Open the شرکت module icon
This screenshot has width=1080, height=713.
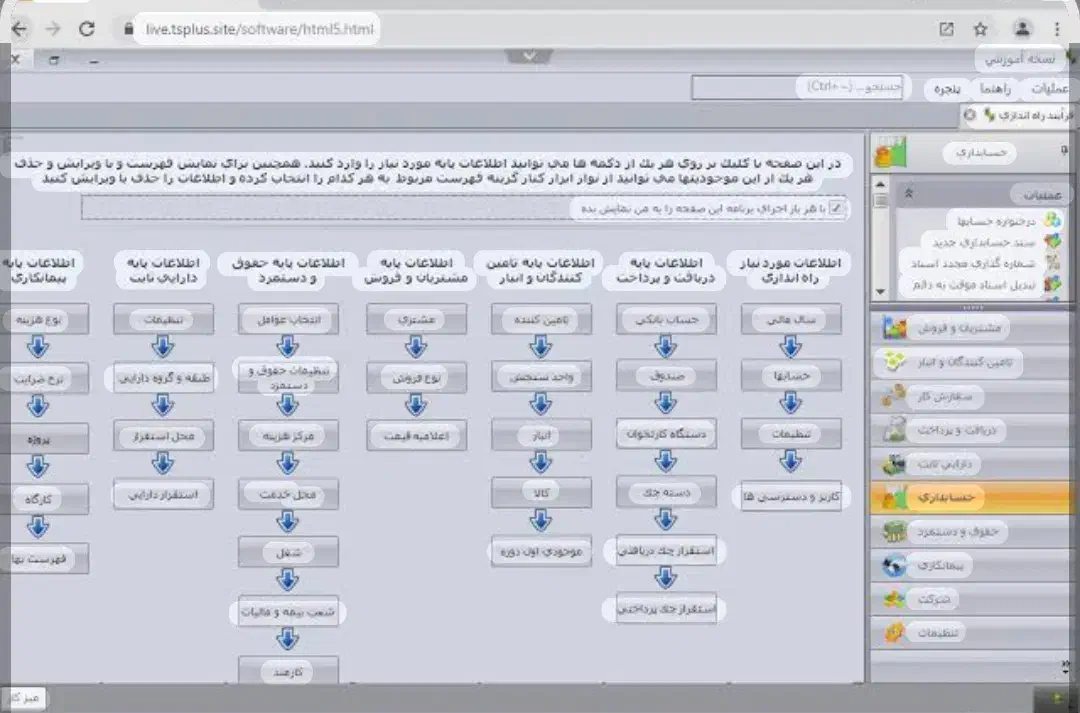[894, 599]
